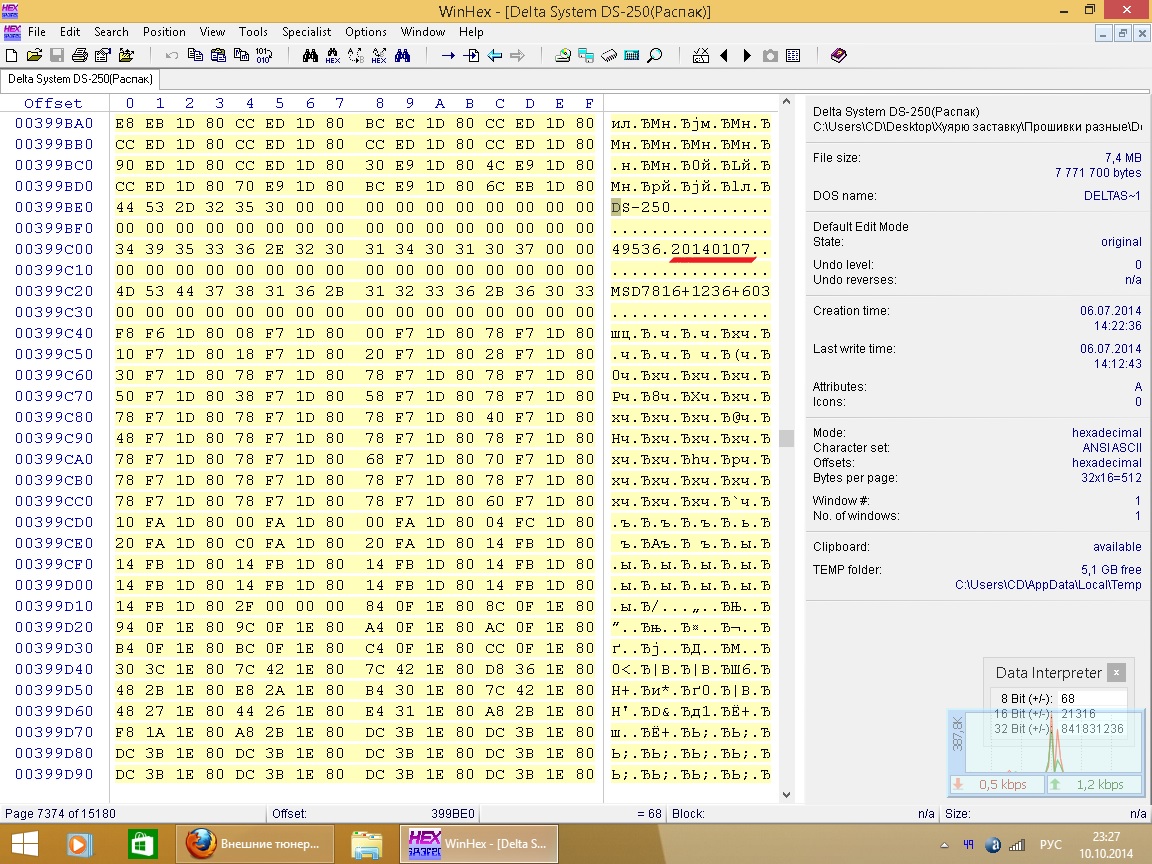Open the calculator icon in toolbar
The width and height of the screenshot is (1152, 864).
(632, 56)
